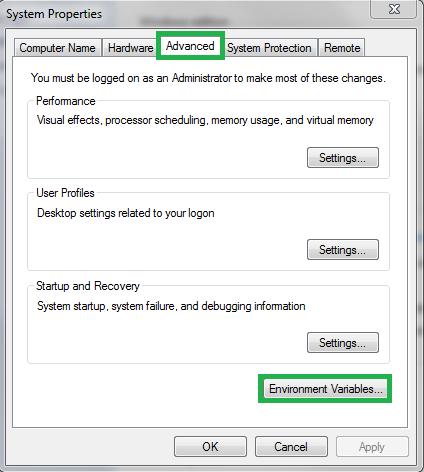Open User Profiles Settings button
This screenshot has width=424, height=472.
(343, 250)
